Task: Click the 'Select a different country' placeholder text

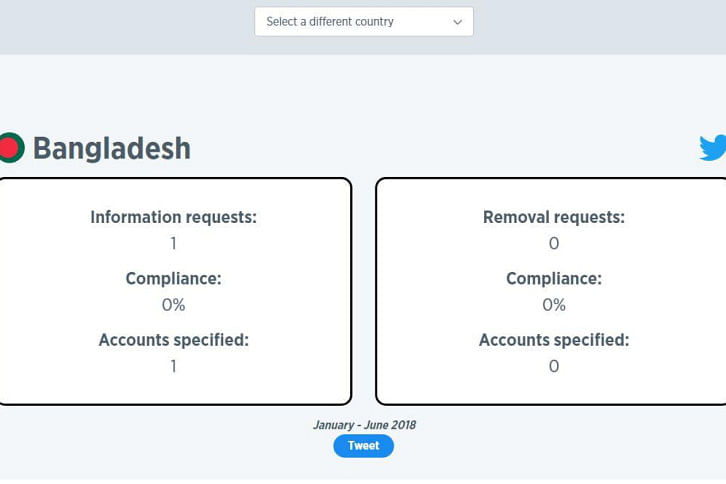Action: [x=330, y=21]
